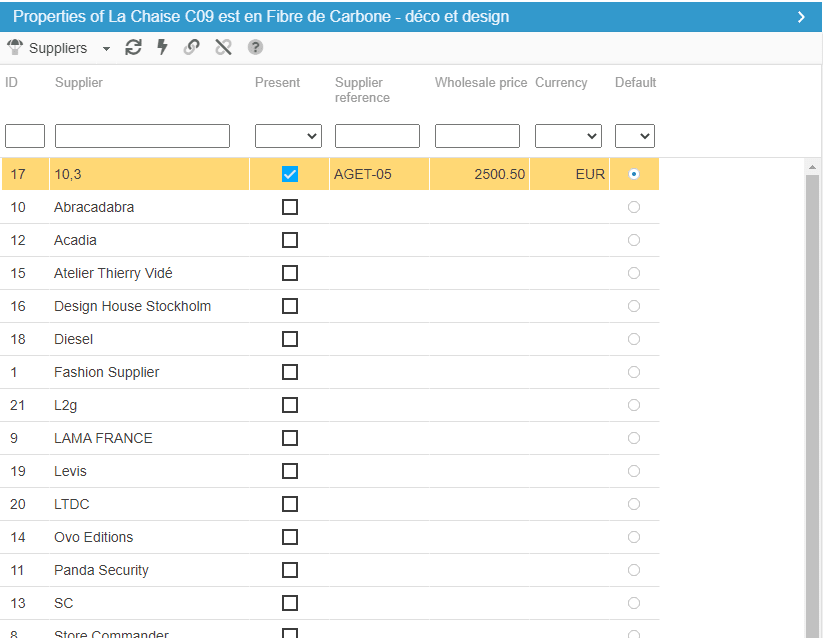This screenshot has width=823, height=638.
Task: Click the Suppliers parachute icon
Action: pyautogui.click(x=15, y=48)
